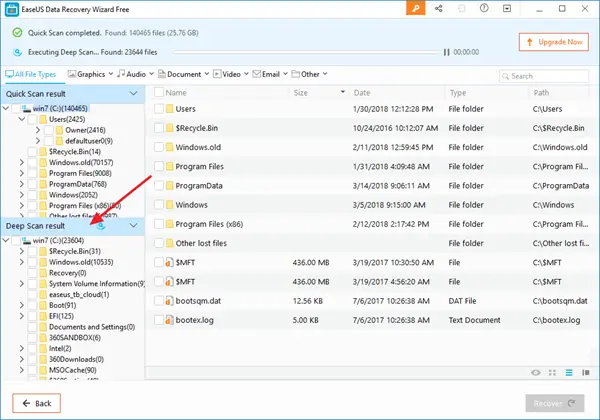The width and height of the screenshot is (600, 420).
Task: Click the ProgramData folder icon in file list
Action: click(170, 186)
